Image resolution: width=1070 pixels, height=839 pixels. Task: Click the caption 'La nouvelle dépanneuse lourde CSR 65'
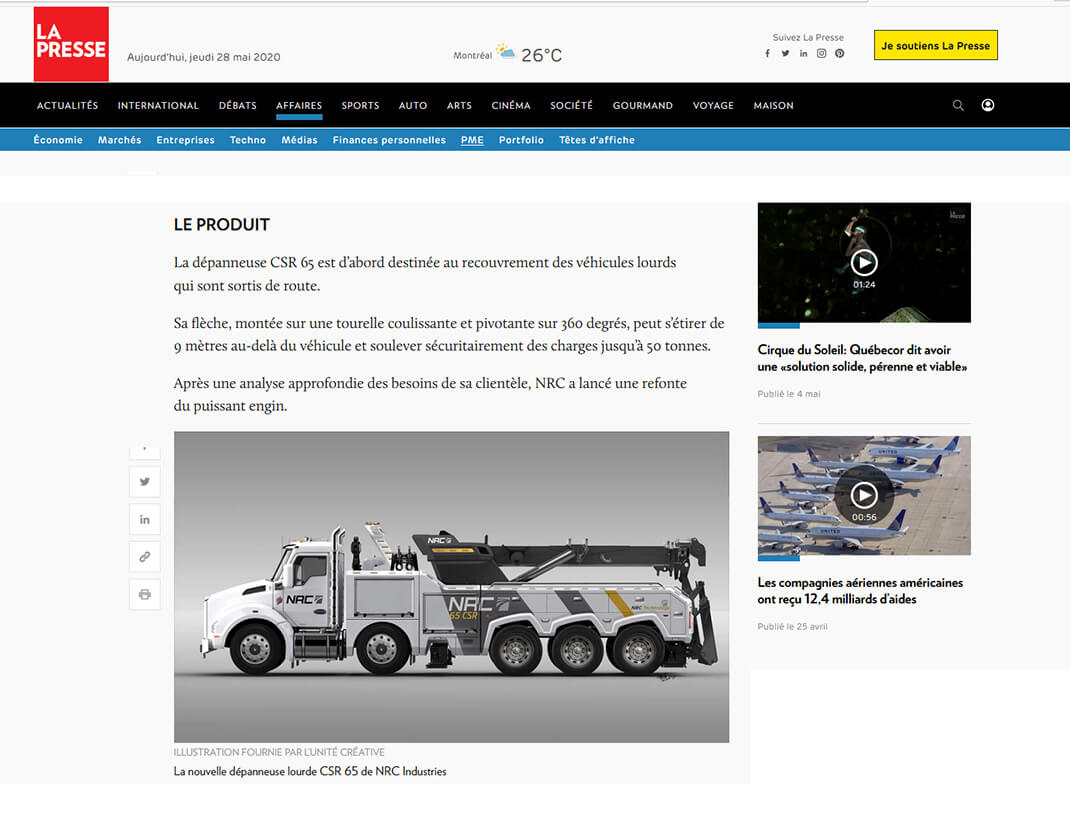(x=310, y=771)
